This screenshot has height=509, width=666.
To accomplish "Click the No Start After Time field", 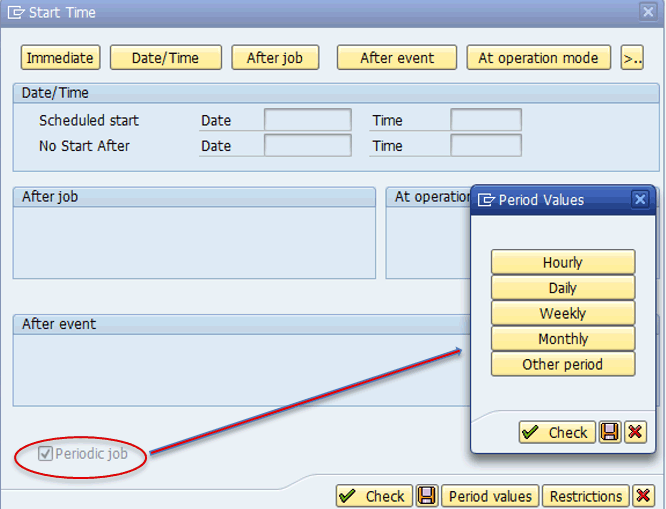I will point(486,145).
